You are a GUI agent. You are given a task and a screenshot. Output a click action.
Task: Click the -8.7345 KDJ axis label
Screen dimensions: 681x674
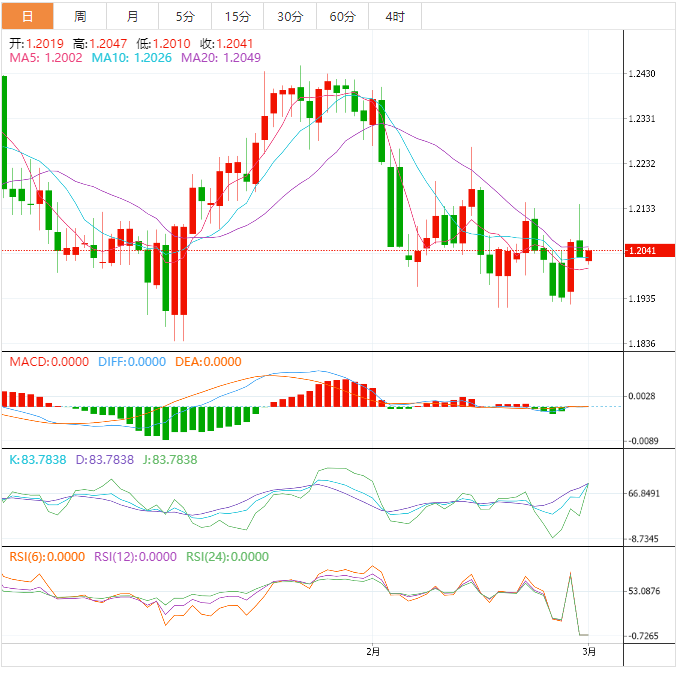[x=643, y=539]
